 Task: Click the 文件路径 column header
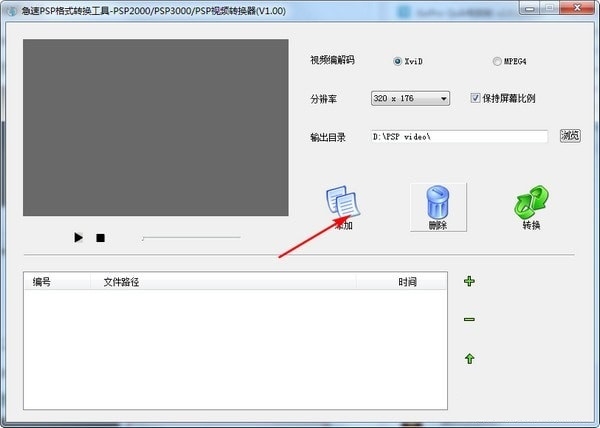(x=223, y=282)
